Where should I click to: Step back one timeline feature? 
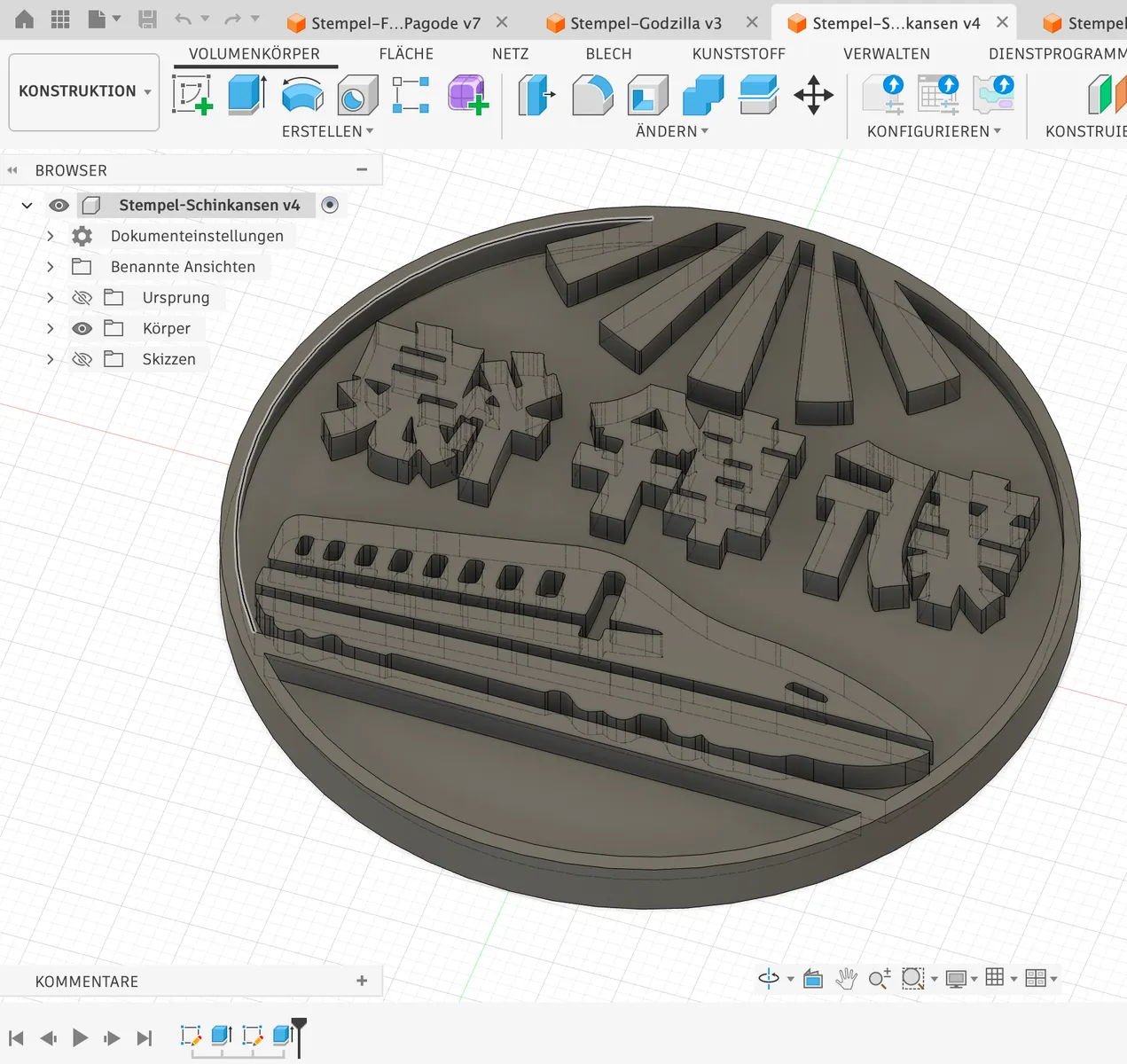pyautogui.click(x=49, y=1037)
